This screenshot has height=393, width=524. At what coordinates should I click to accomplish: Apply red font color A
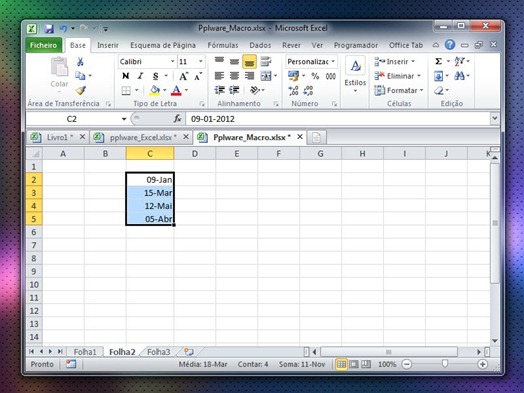tap(176, 90)
